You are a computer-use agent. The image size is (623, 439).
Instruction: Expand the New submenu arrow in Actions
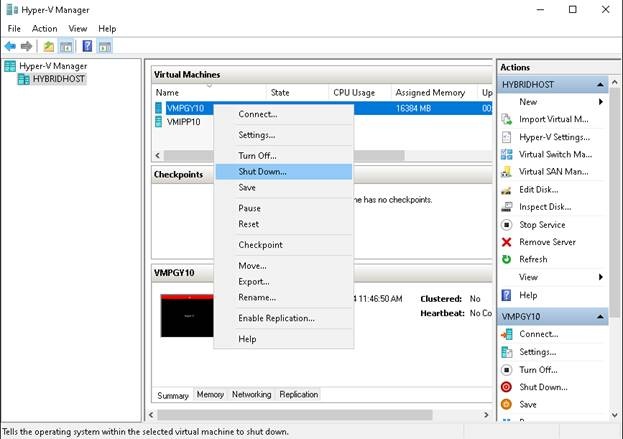601,102
